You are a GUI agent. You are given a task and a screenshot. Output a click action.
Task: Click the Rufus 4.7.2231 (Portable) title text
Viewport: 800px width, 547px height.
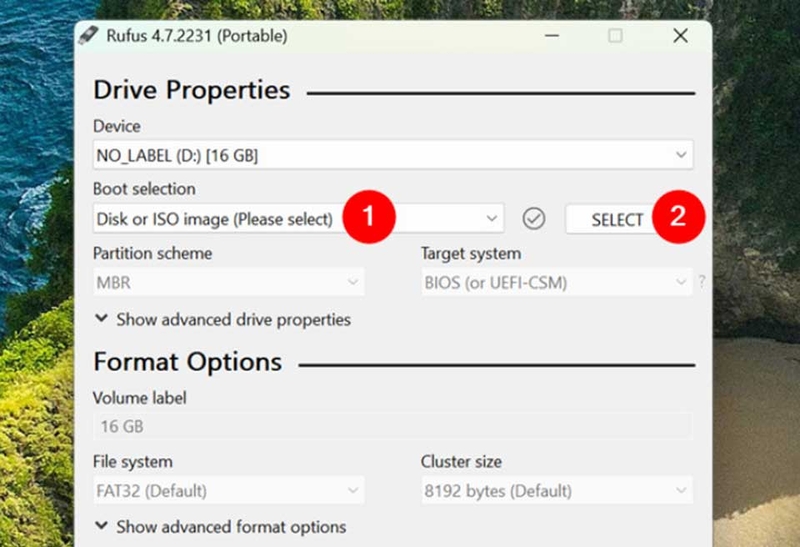(197, 36)
